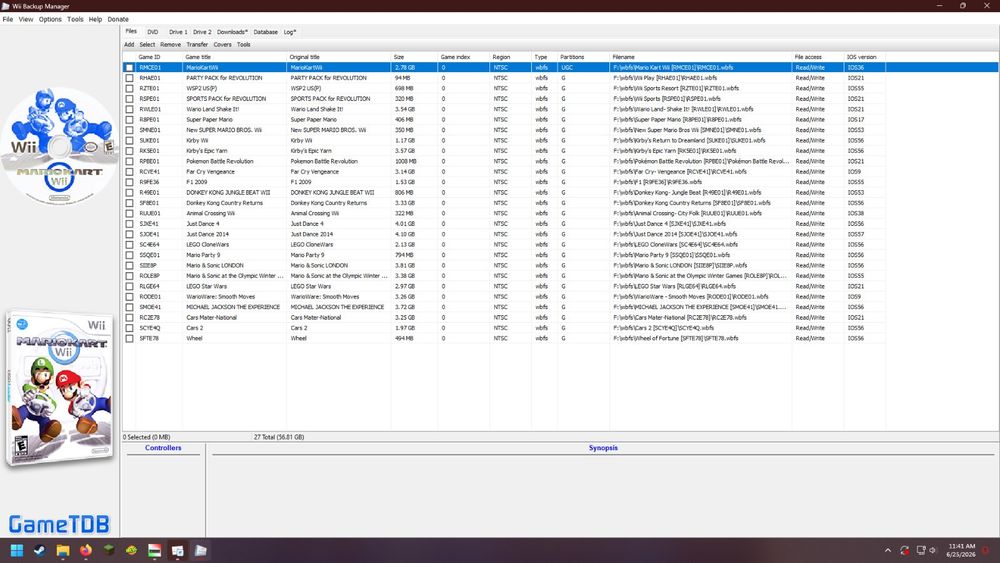Screen dimensions: 1000x563
Task: Check the RMCE01 MarioKartWii row checkbox
Action: [129, 68]
